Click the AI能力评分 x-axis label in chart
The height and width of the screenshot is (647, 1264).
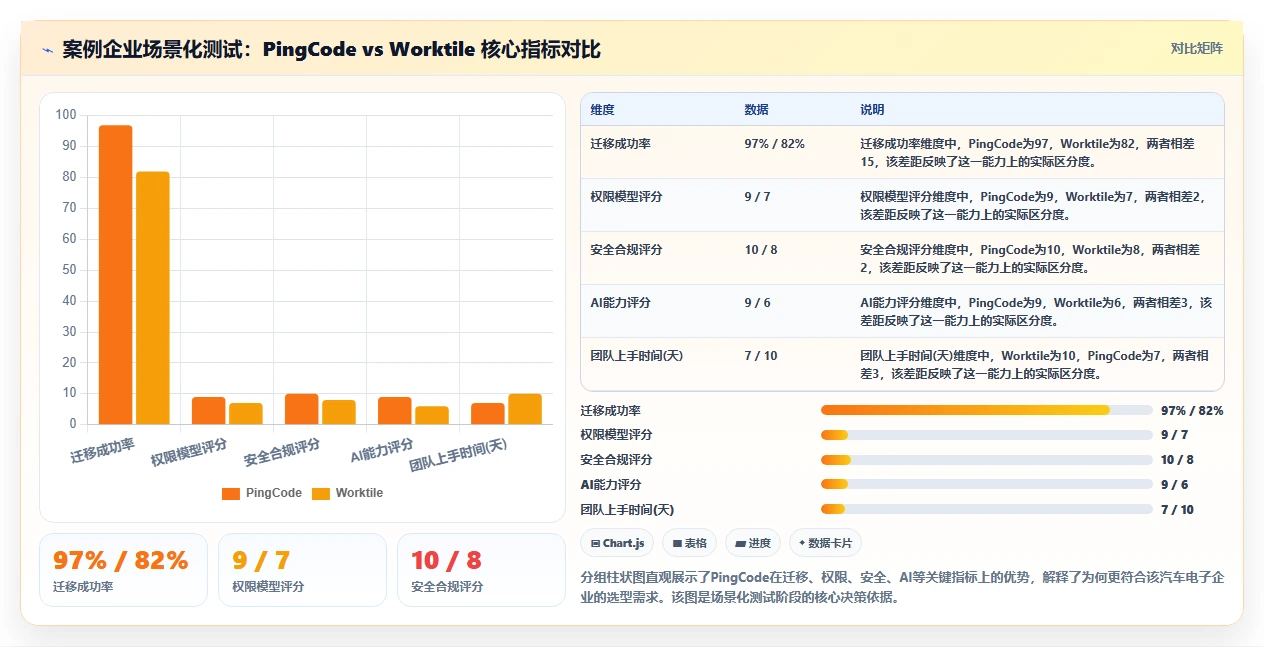[x=382, y=450]
